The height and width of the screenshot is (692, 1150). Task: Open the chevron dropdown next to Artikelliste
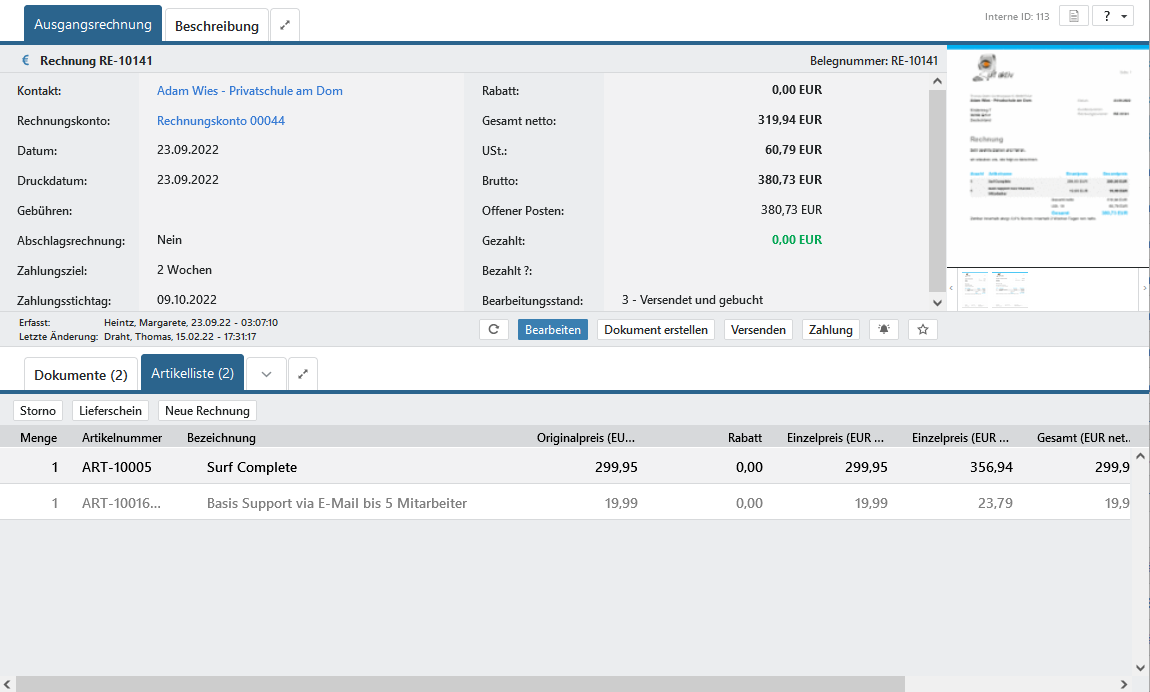266,374
